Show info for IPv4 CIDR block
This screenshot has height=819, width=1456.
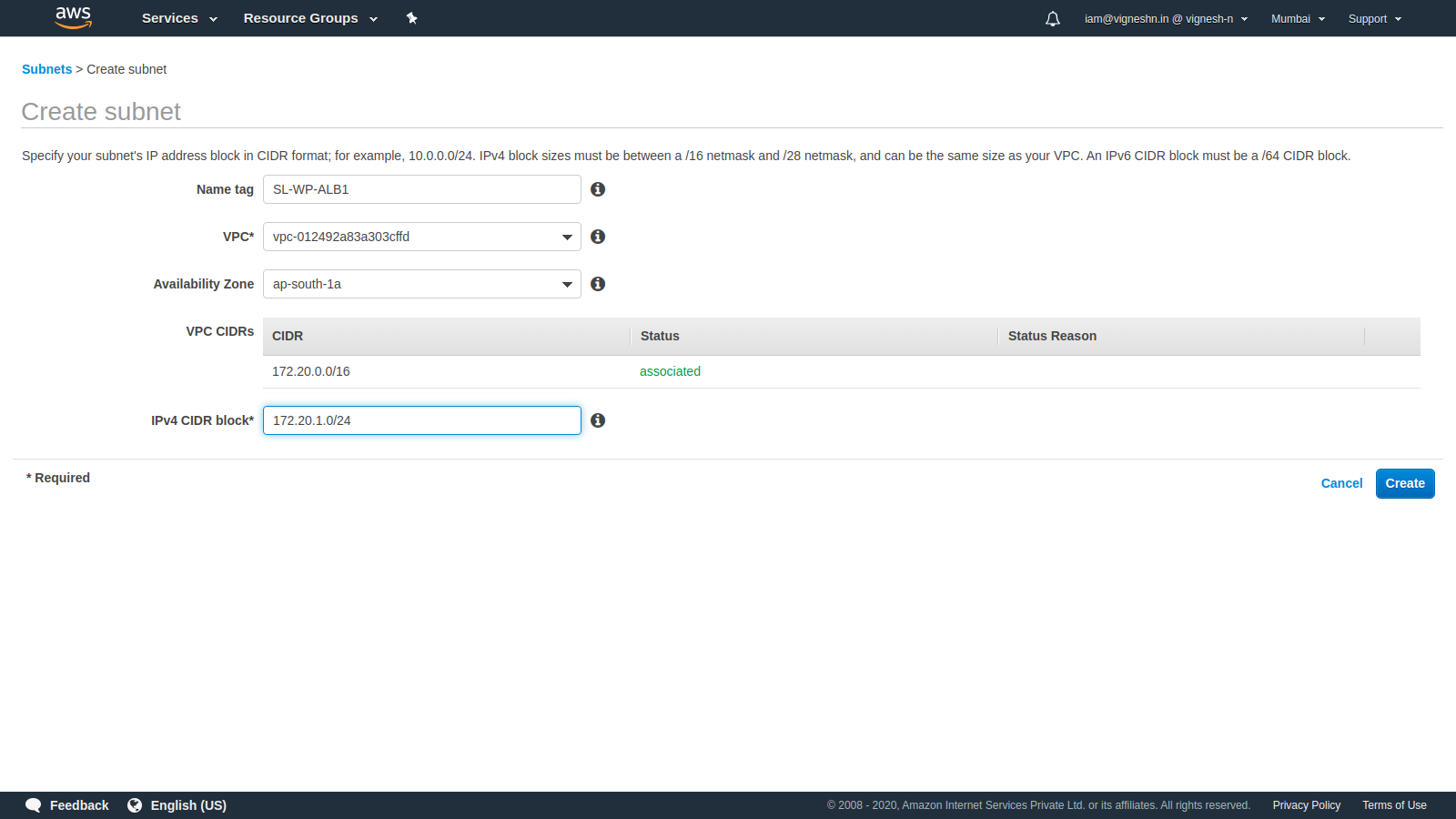[598, 420]
